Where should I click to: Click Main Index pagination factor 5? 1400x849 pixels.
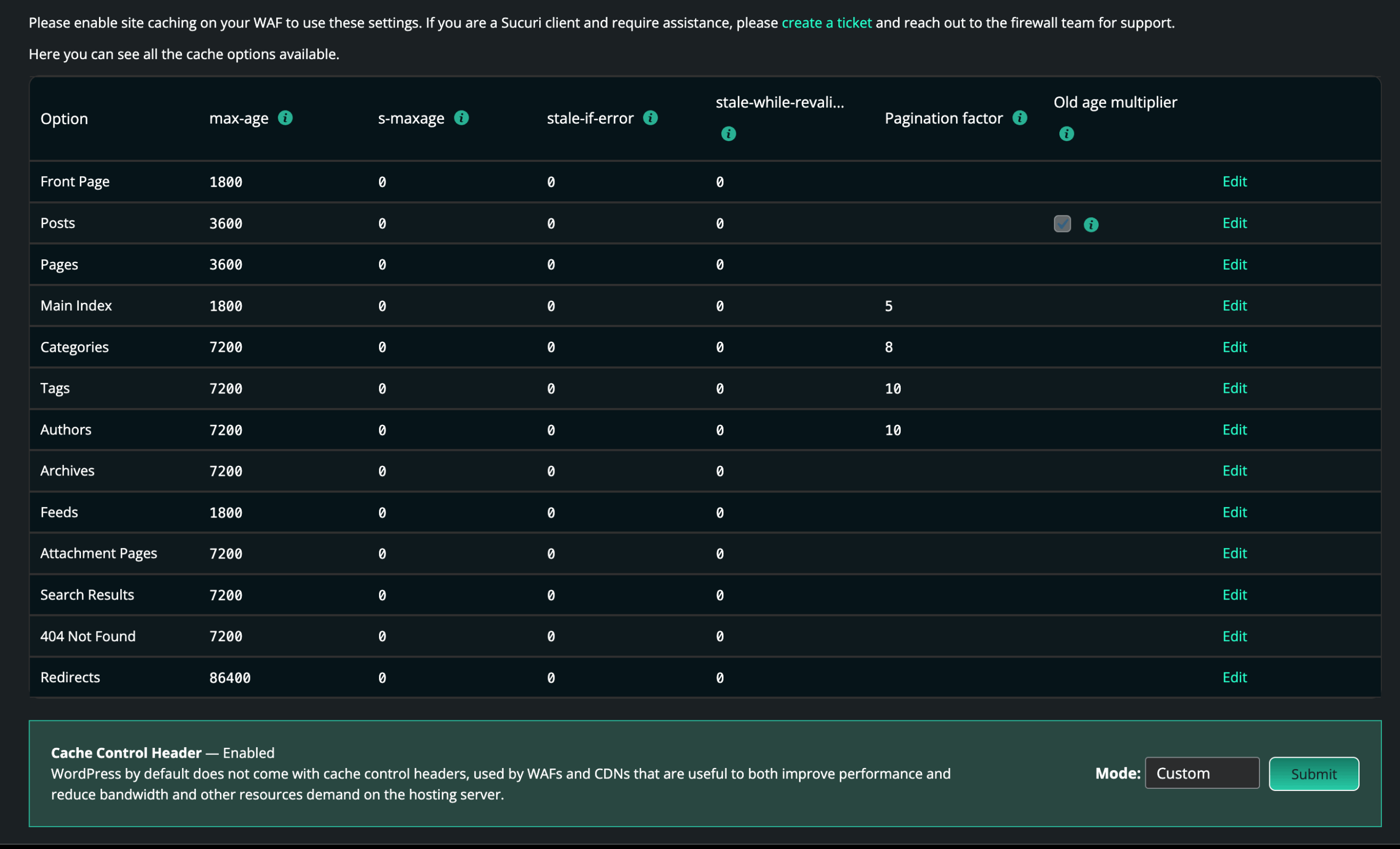[x=889, y=306]
